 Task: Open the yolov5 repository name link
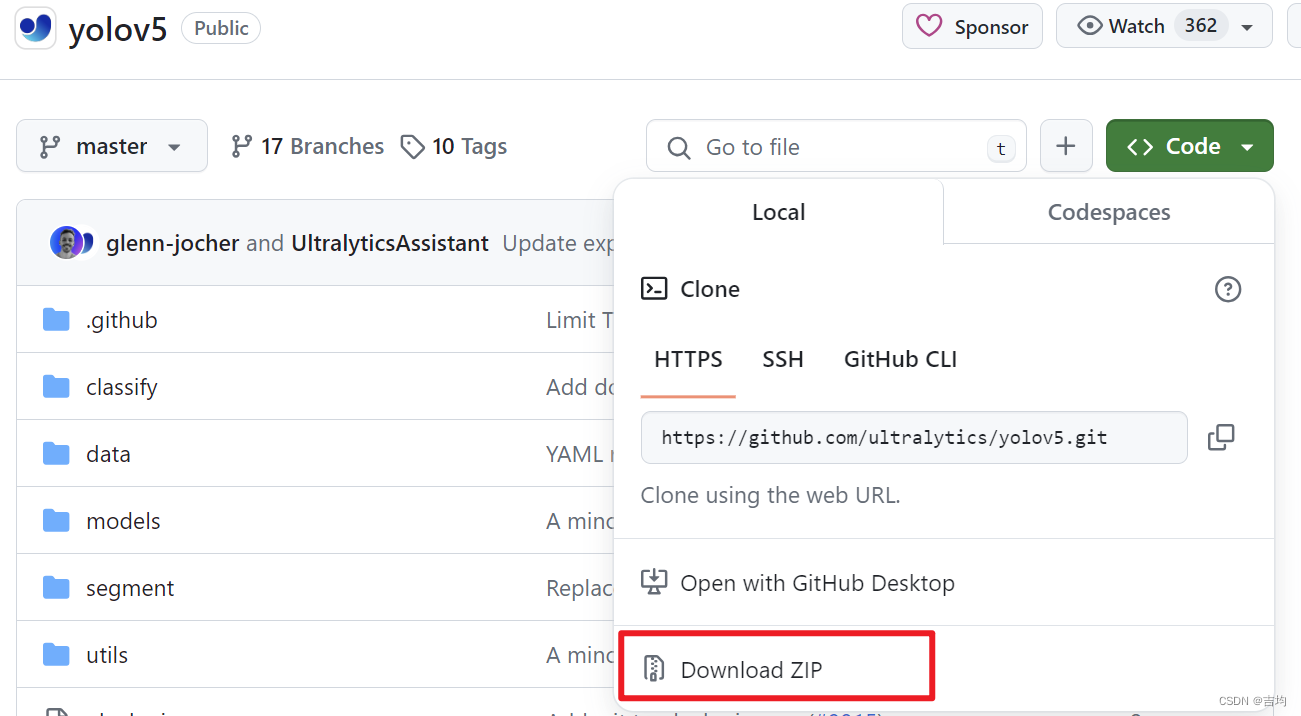tap(118, 30)
